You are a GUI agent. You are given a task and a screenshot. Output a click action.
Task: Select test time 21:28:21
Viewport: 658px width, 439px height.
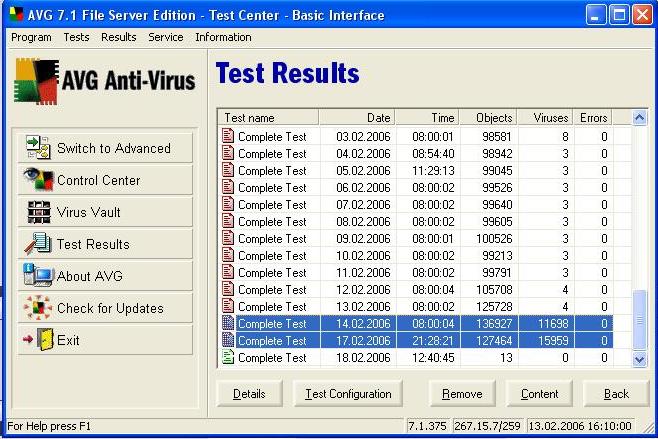point(433,340)
